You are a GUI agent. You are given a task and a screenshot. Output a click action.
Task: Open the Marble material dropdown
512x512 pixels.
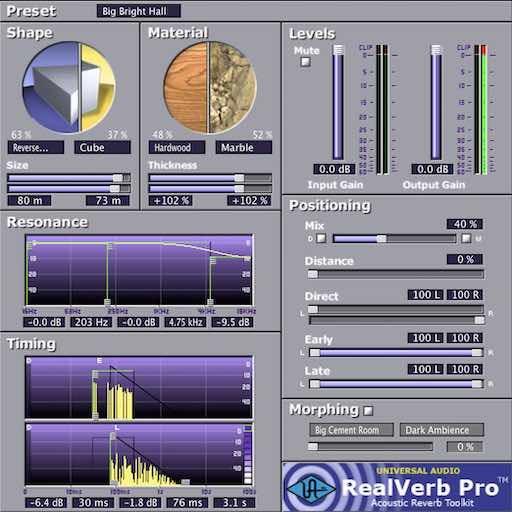click(x=244, y=147)
